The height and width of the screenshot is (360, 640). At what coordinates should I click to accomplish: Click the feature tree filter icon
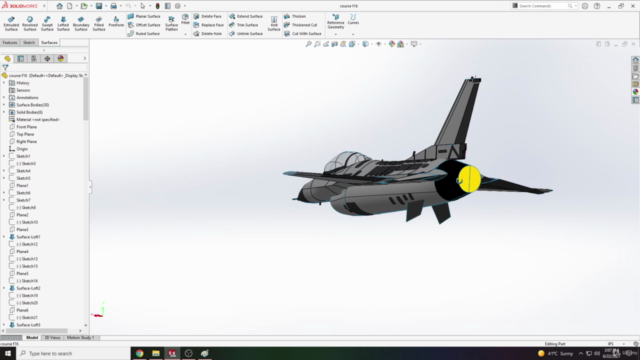point(5,68)
